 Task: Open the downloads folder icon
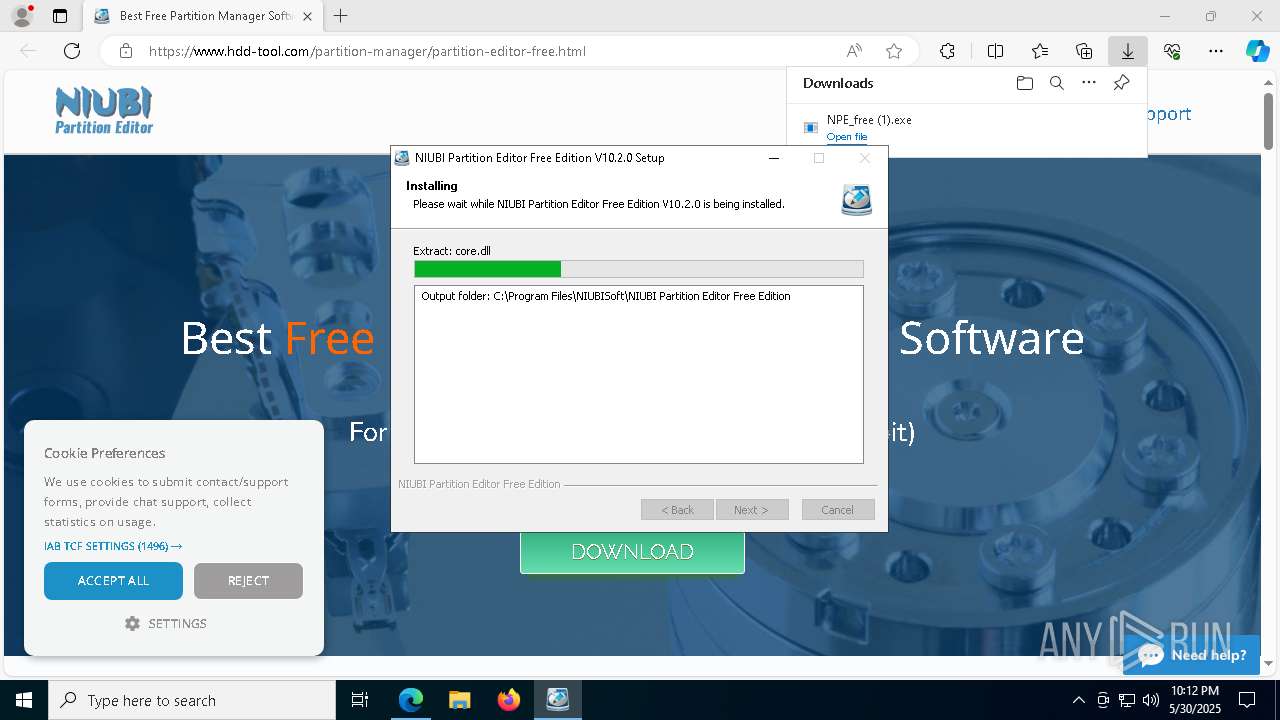[x=1024, y=83]
